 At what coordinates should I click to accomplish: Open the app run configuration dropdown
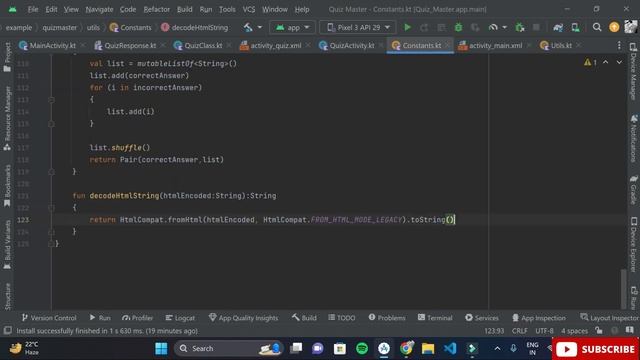click(292, 27)
